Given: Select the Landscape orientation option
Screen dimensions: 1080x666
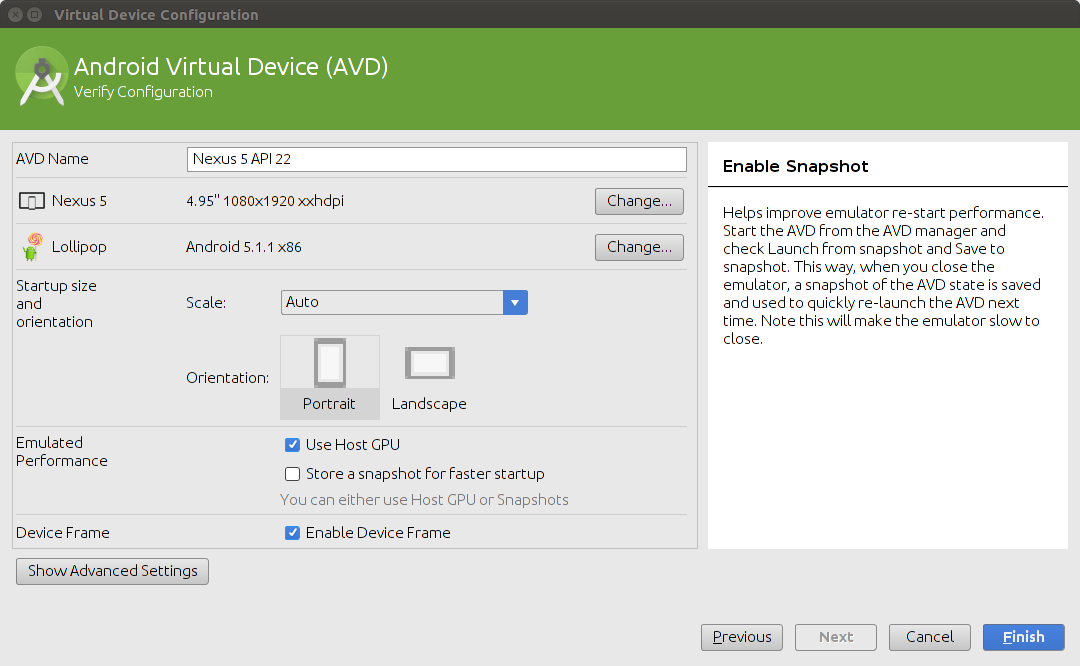Looking at the screenshot, I should pos(429,377).
